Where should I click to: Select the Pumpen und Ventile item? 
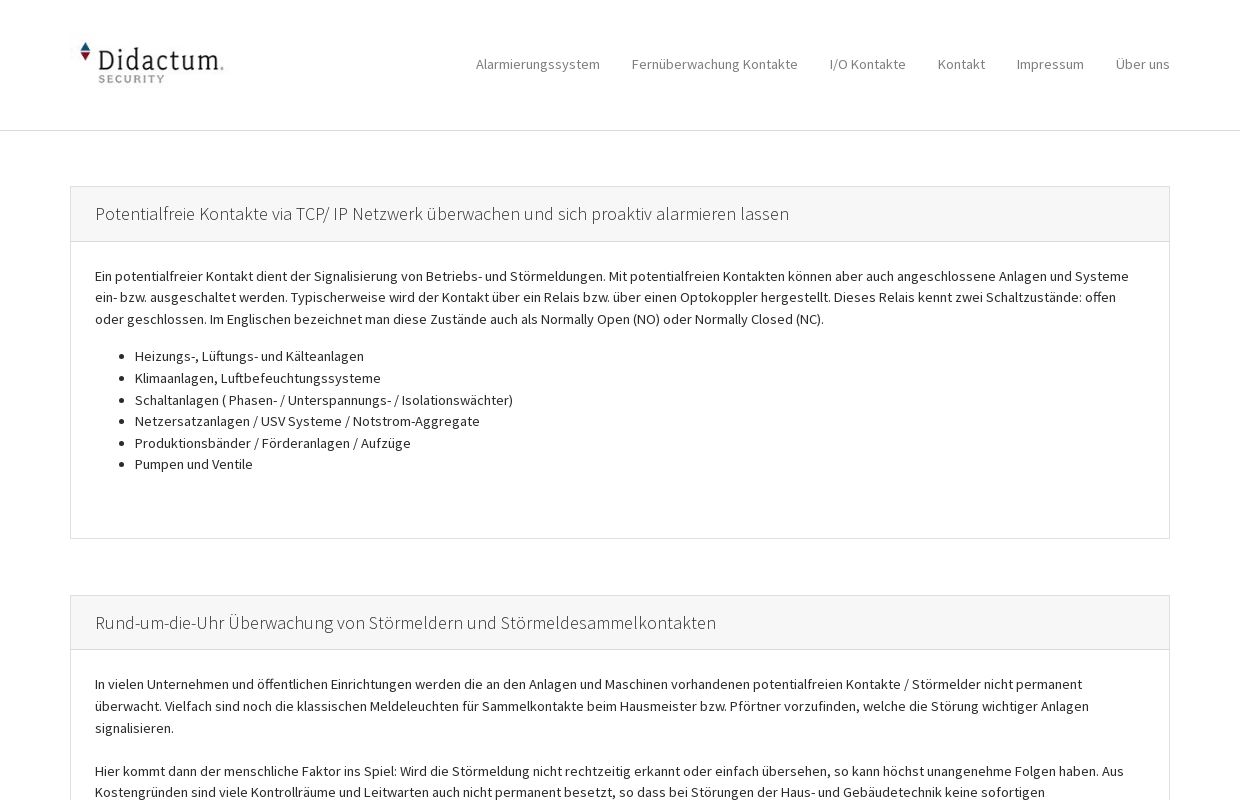click(193, 464)
